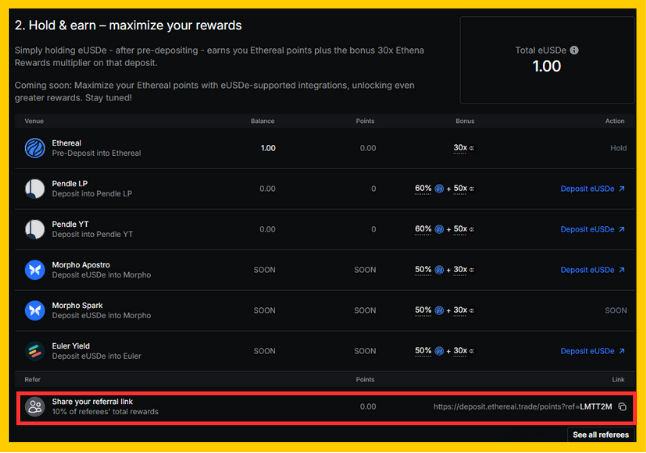Click the Share your referral link title
646x453 pixels.
point(92,402)
